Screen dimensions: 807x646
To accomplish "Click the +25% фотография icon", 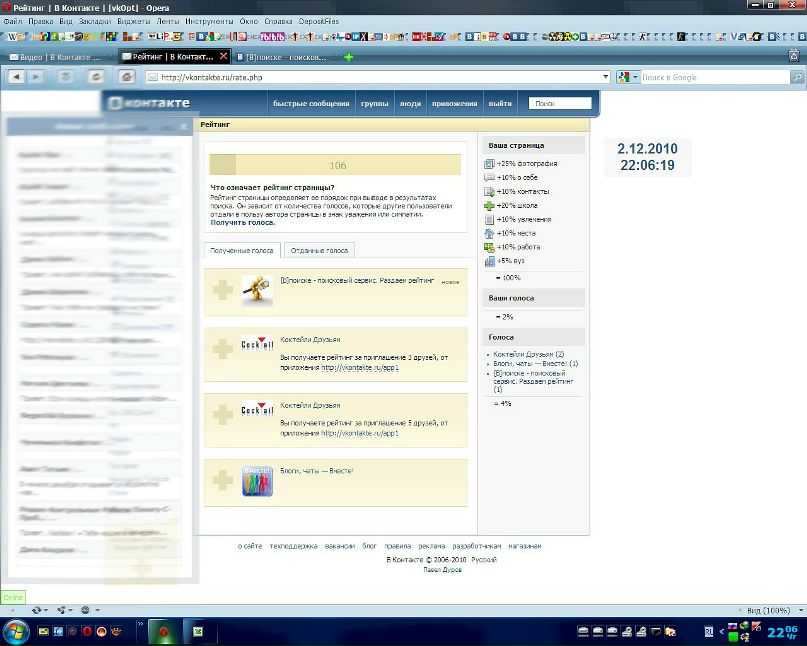I will (489, 164).
